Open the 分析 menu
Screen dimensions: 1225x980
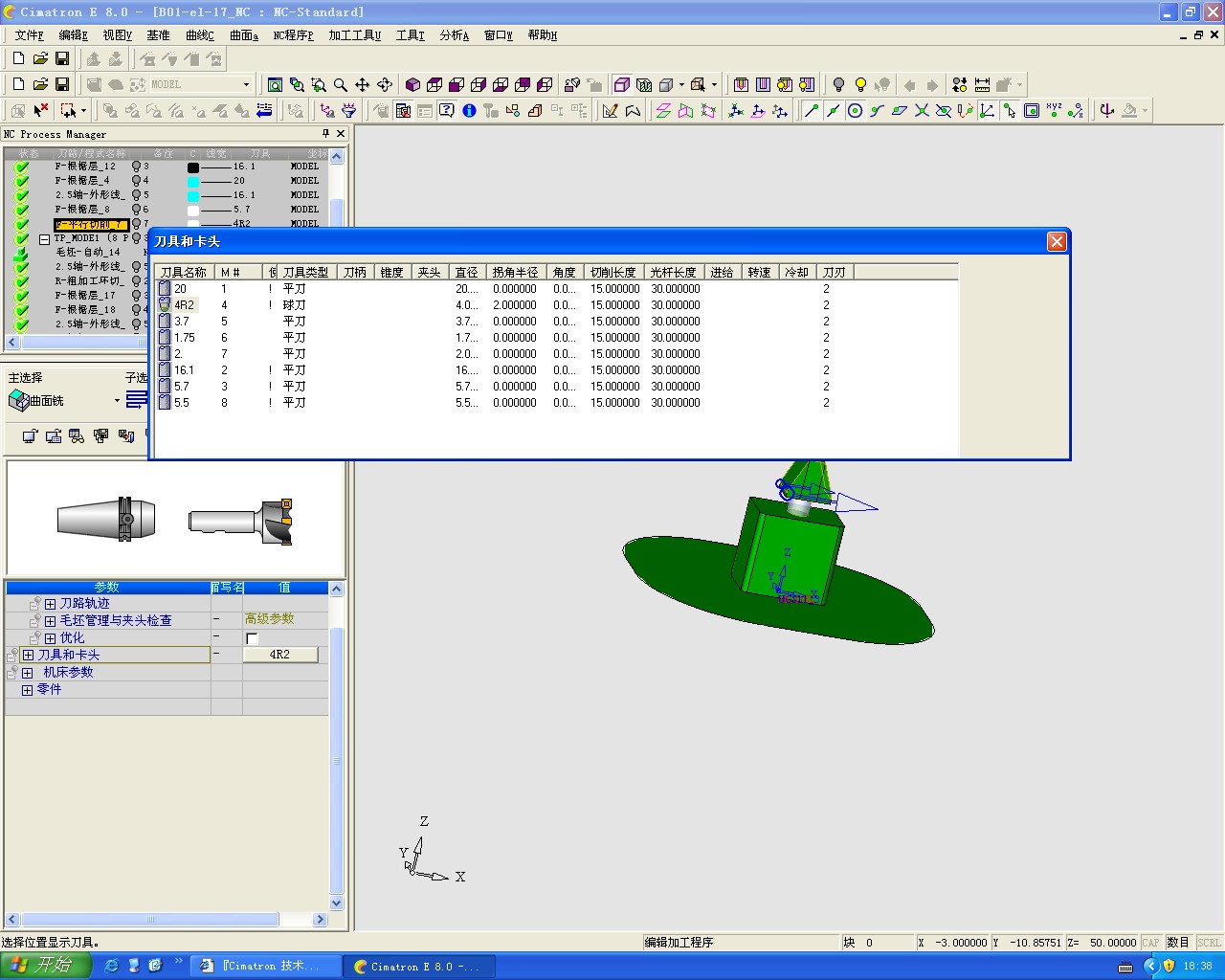454,35
